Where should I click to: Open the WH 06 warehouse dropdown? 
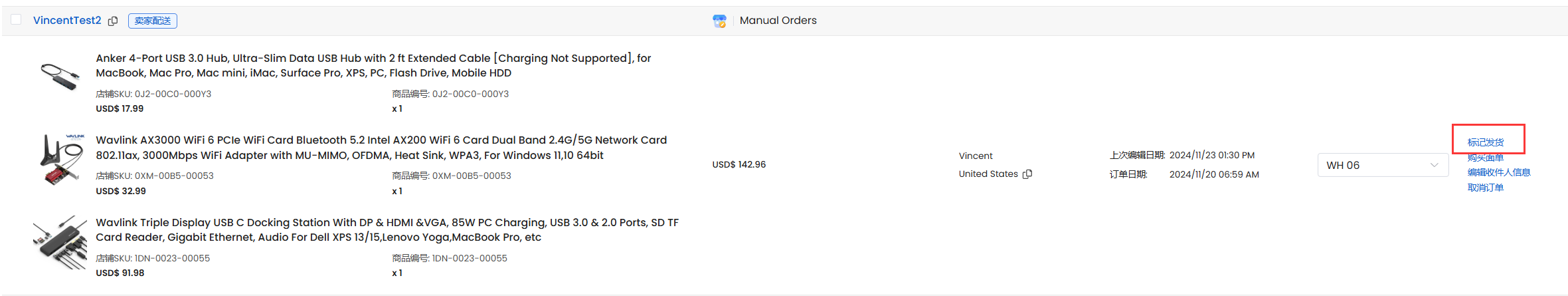pos(1383,165)
